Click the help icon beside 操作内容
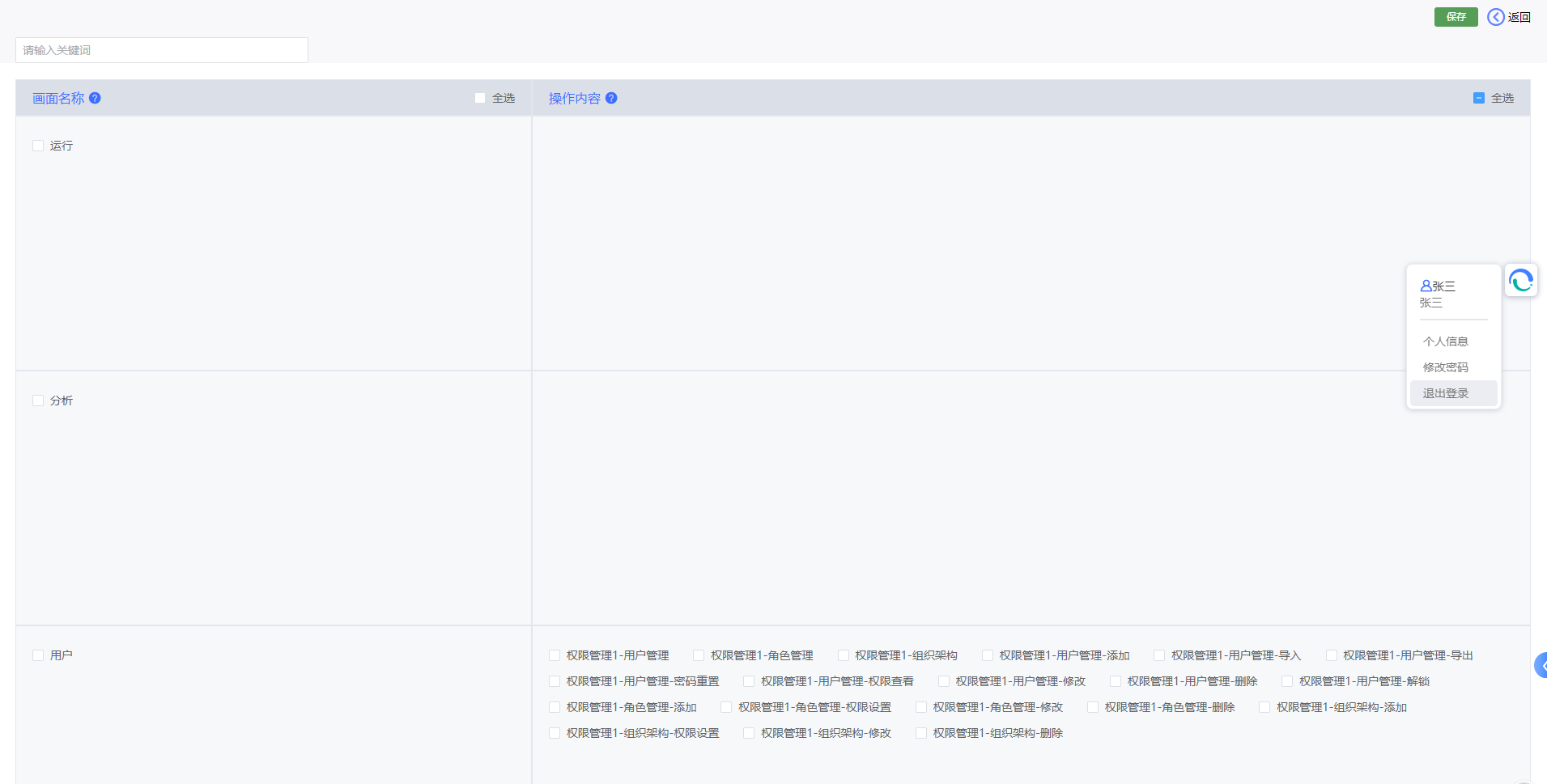This screenshot has width=1547, height=784. 611,98
